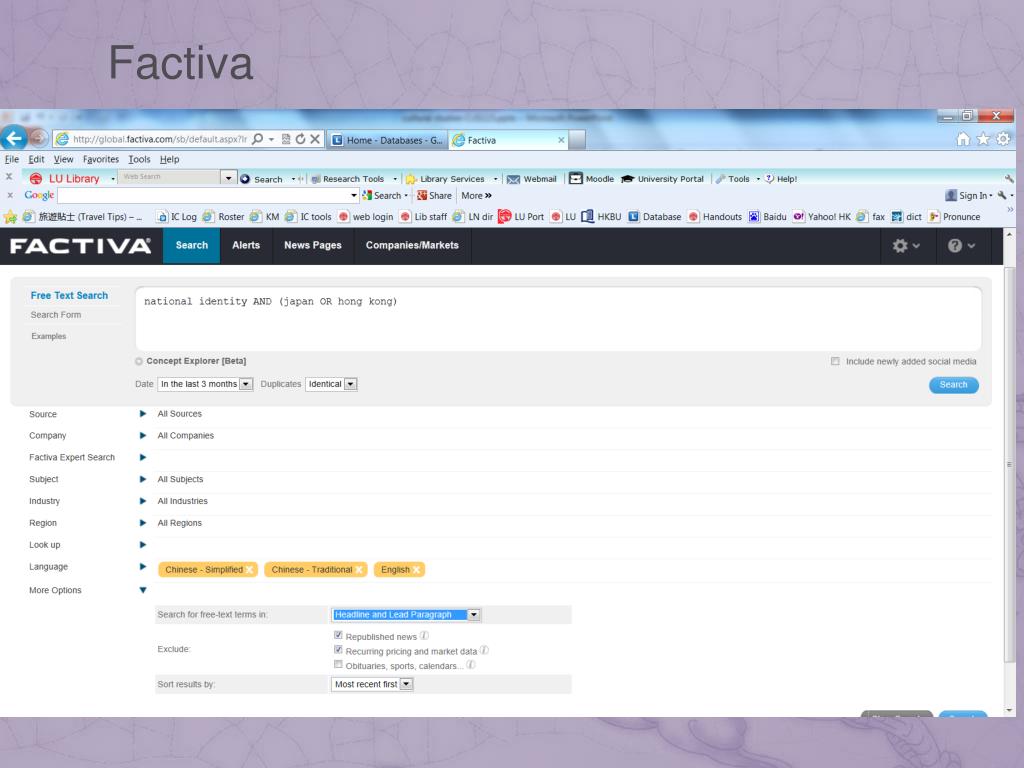Screen dimensions: 1024x768
Task: Check Obituaries, sports, calendars exclusion
Action: click(338, 664)
